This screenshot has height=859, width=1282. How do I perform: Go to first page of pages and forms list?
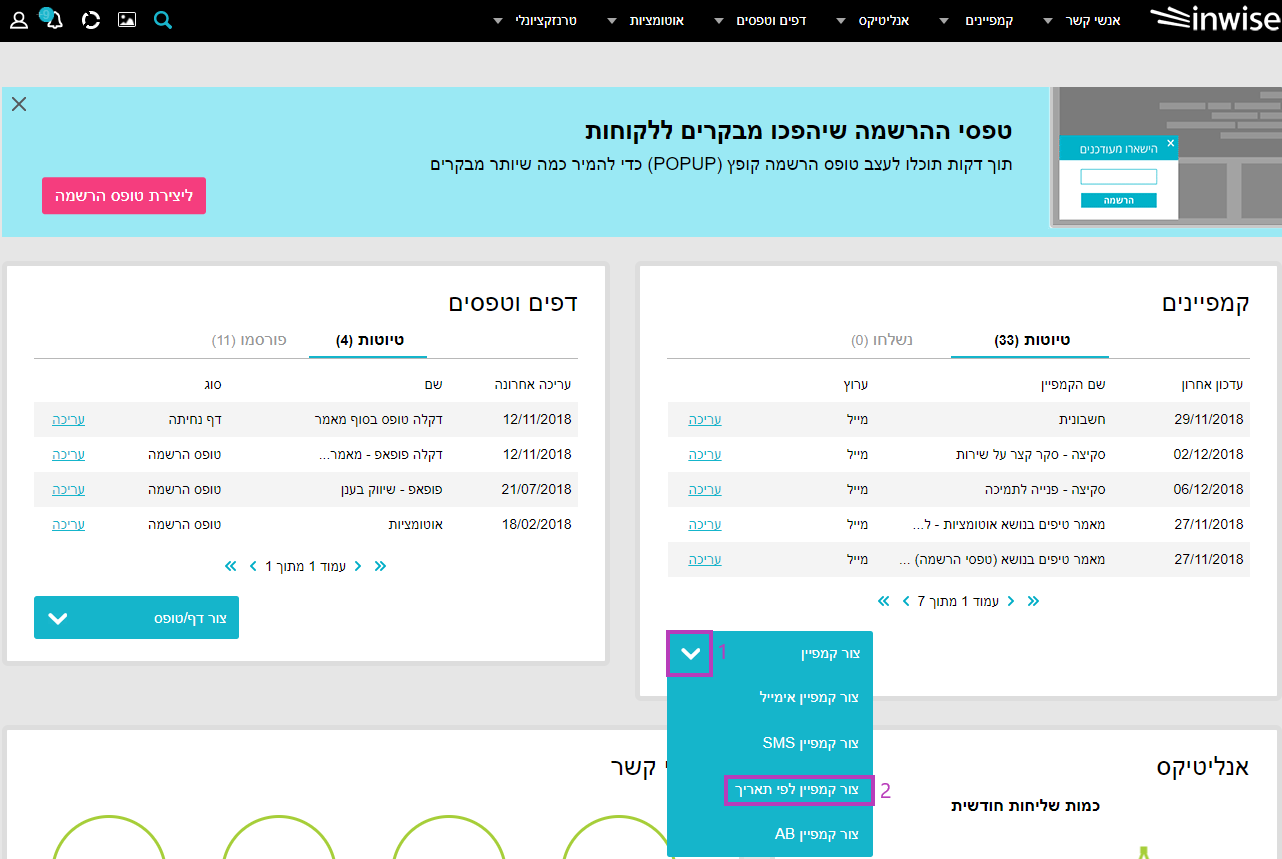pyautogui.click(x=380, y=566)
